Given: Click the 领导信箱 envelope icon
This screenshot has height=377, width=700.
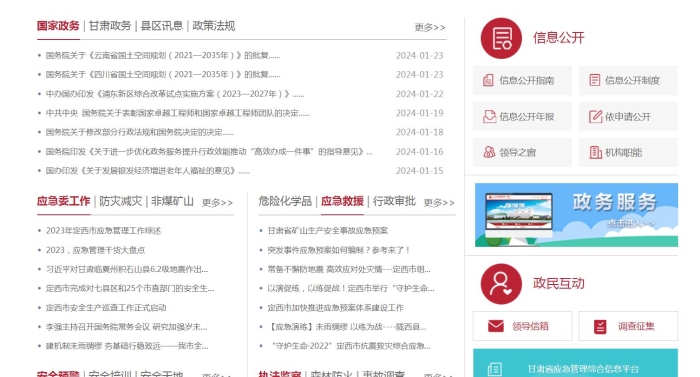Looking at the screenshot, I should (x=496, y=326).
